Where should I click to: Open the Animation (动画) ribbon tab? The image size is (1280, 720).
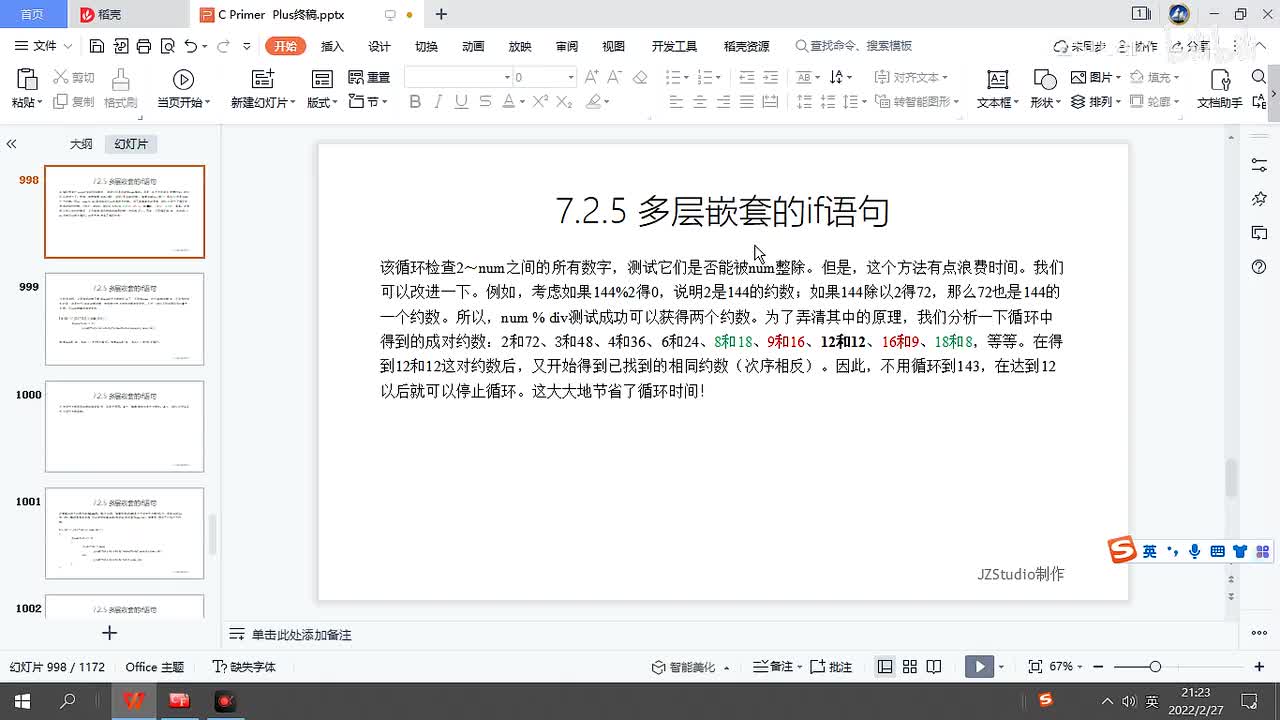coord(473,46)
